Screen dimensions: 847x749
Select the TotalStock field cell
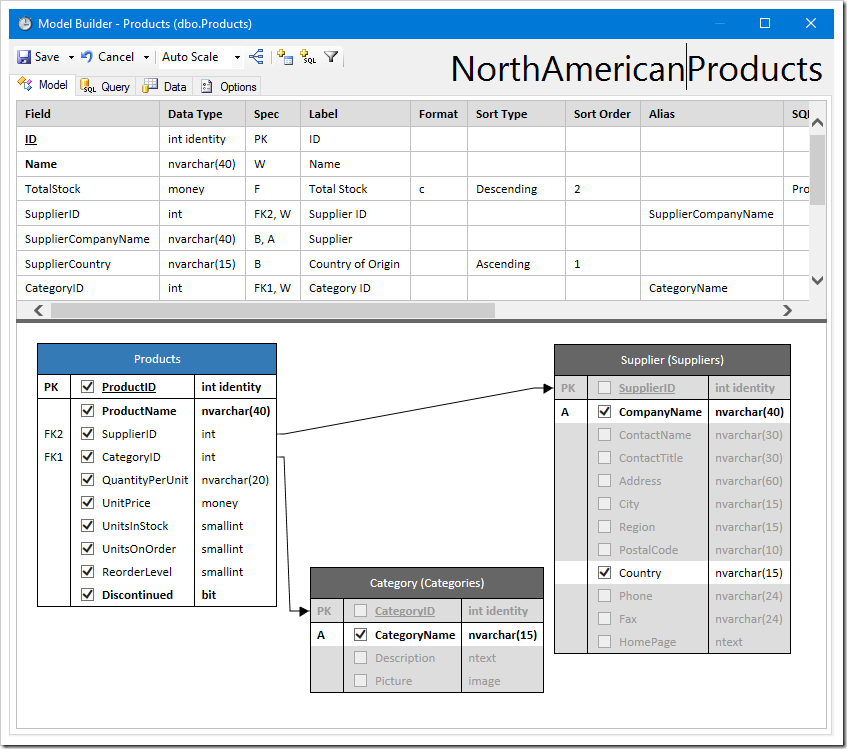pos(88,189)
